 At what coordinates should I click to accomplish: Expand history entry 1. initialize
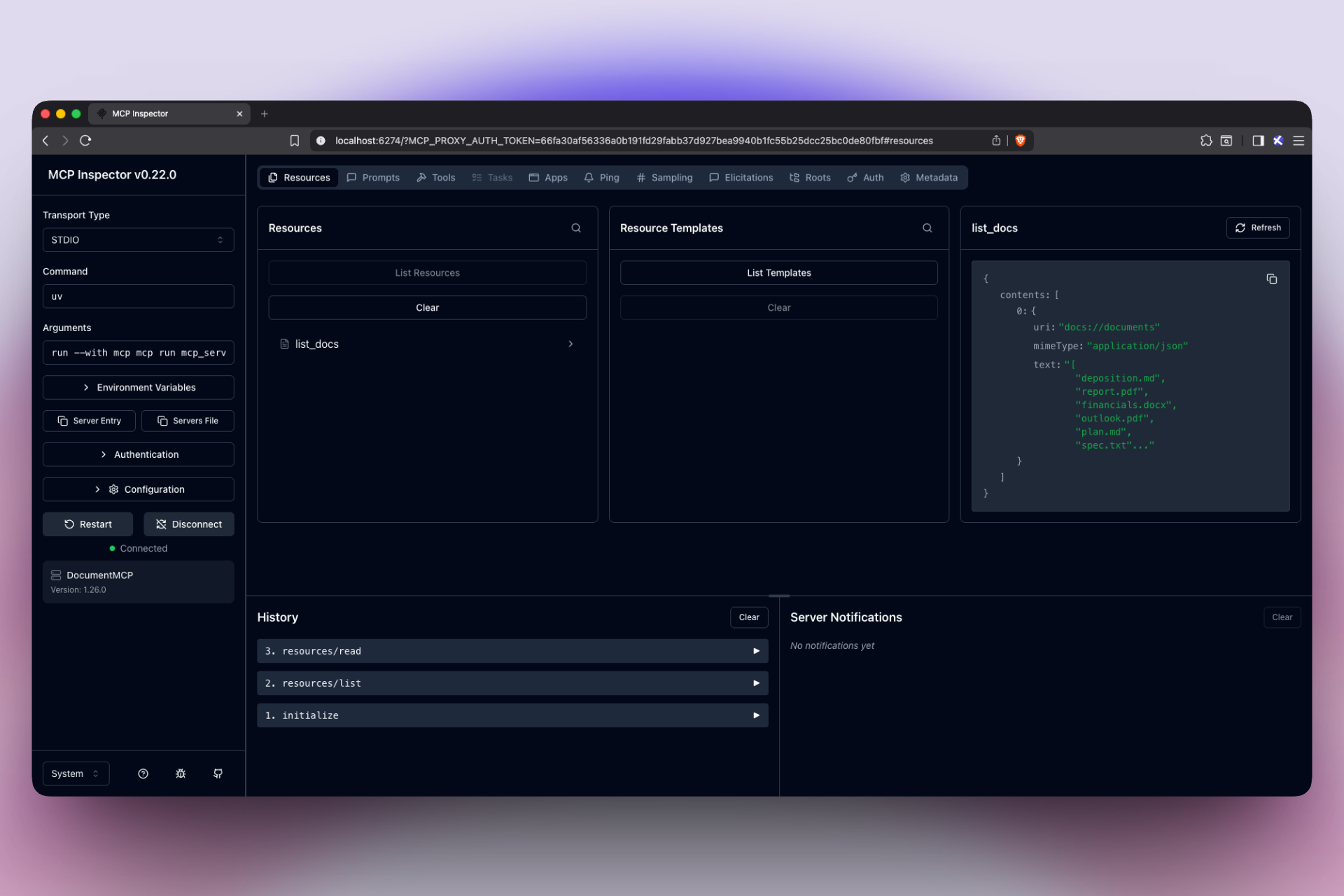coord(512,715)
